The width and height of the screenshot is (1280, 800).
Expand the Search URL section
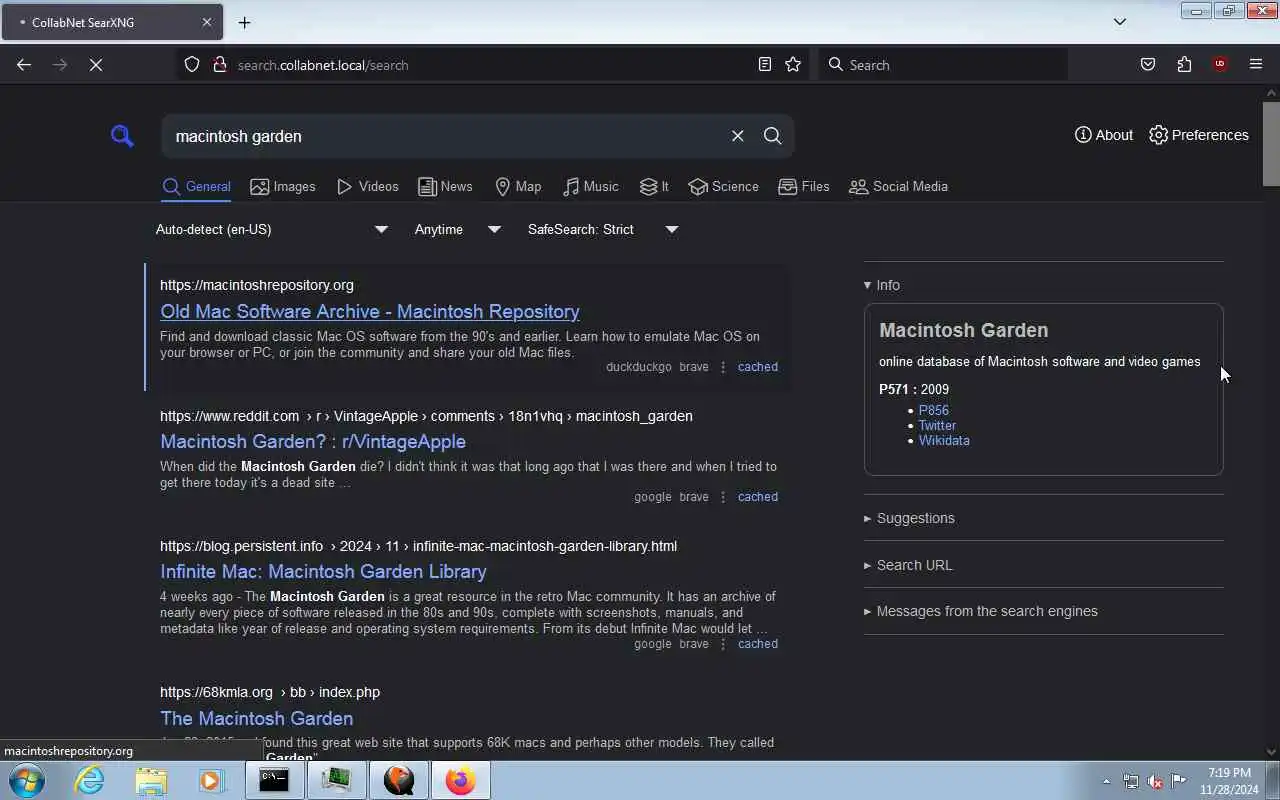click(x=908, y=565)
